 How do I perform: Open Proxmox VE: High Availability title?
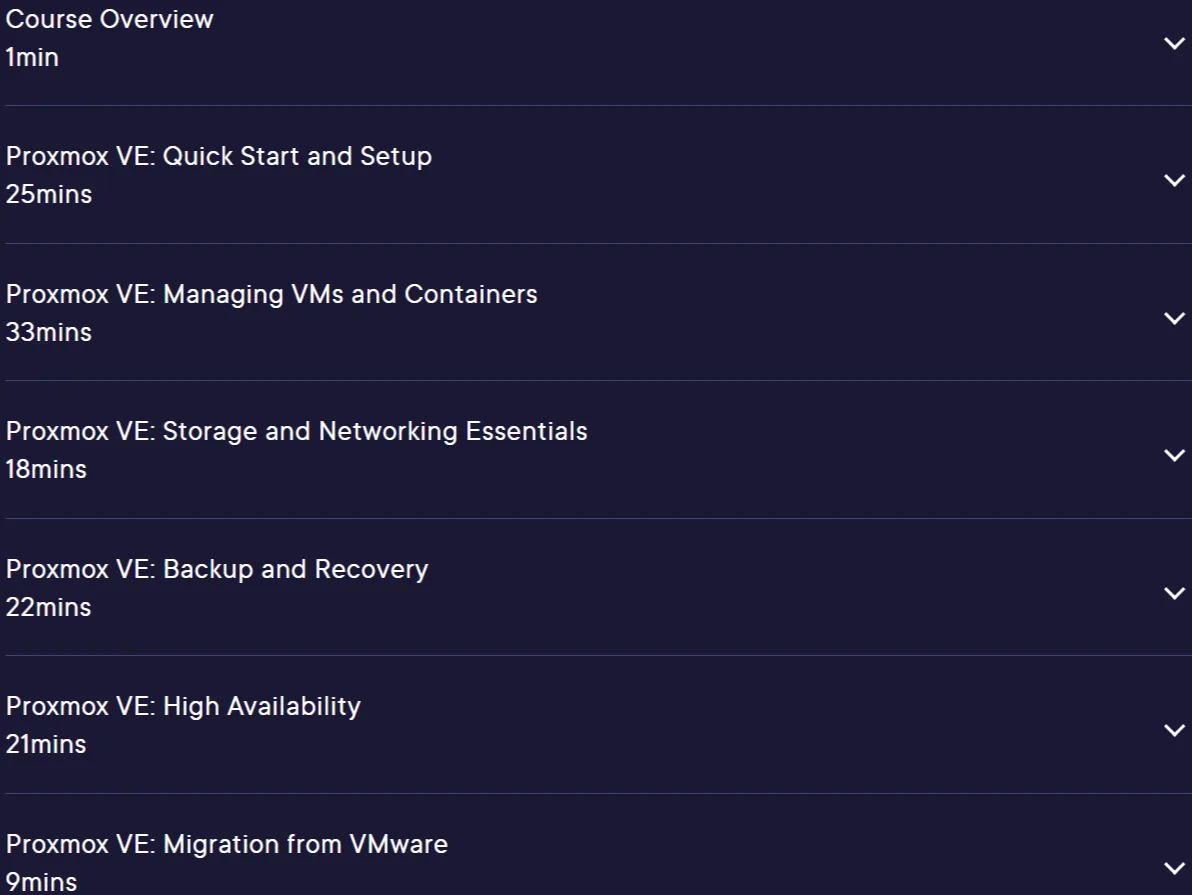point(183,706)
